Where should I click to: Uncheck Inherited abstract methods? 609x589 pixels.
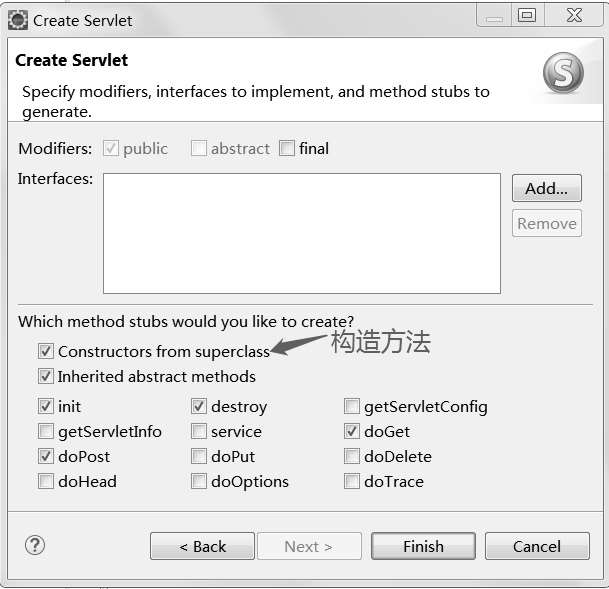46,377
